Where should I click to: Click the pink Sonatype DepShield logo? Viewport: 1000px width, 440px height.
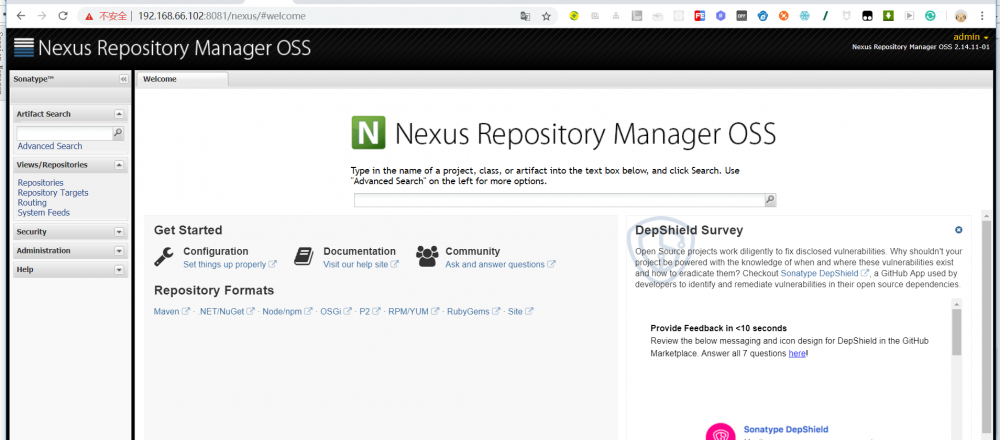click(x=721, y=432)
